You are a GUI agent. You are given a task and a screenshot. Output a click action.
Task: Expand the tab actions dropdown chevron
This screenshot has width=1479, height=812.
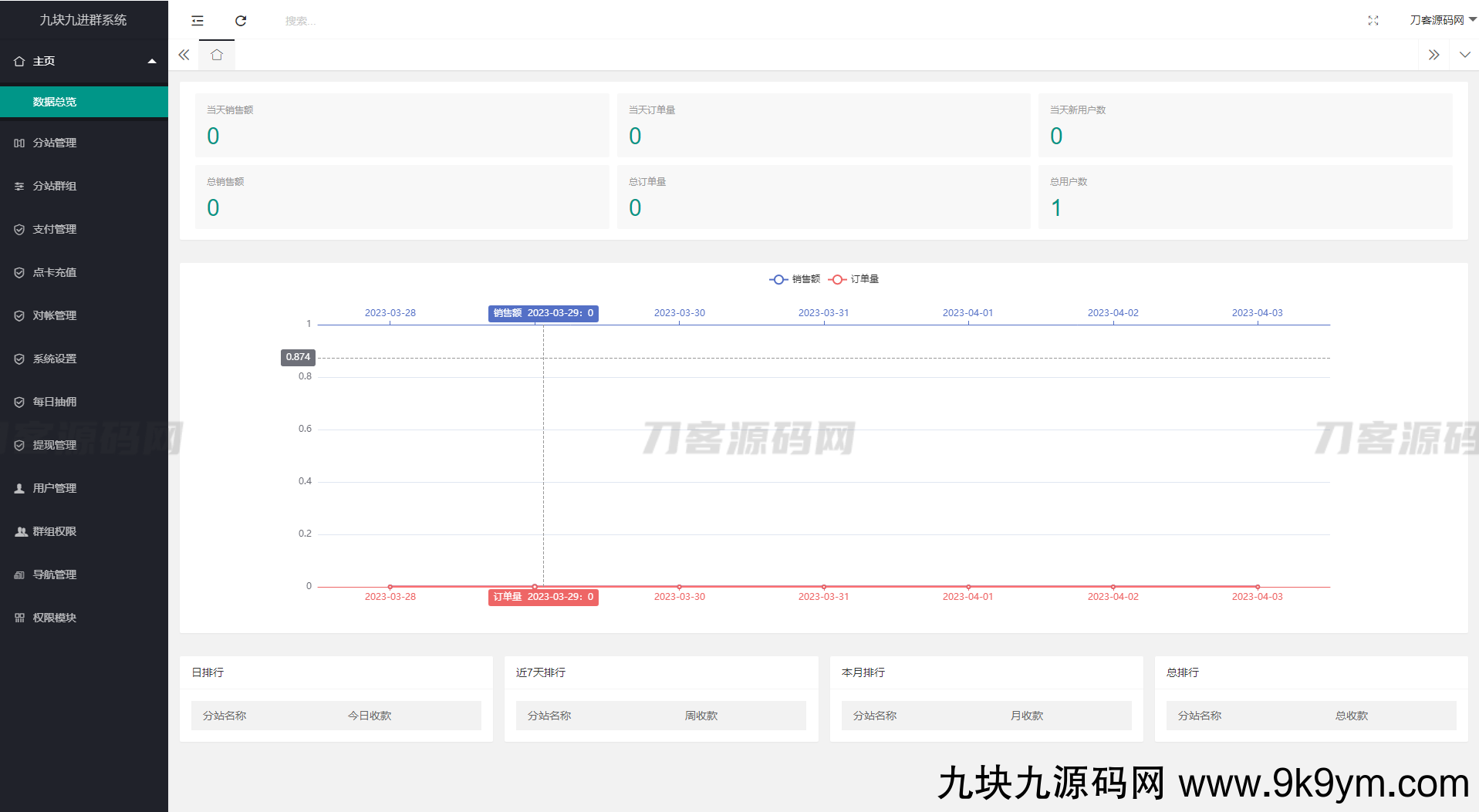(1464, 55)
